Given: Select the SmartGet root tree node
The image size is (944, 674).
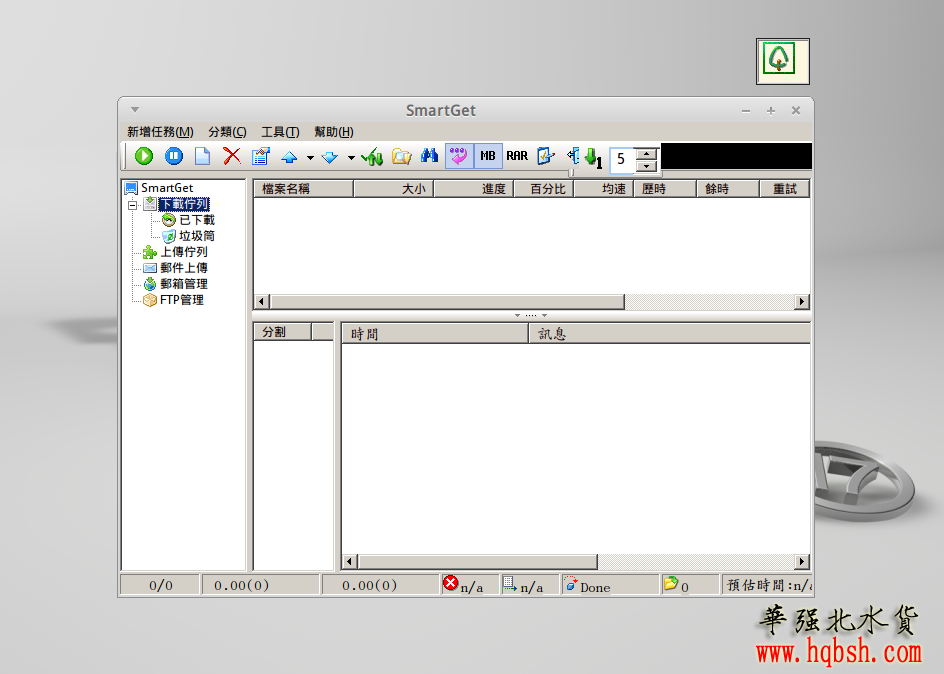Looking at the screenshot, I should coord(167,188).
